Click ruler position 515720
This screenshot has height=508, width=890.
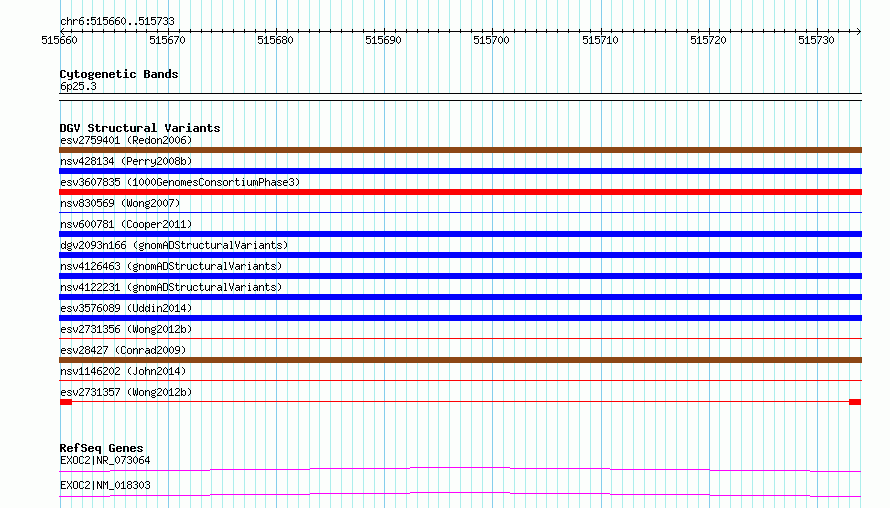point(708,40)
